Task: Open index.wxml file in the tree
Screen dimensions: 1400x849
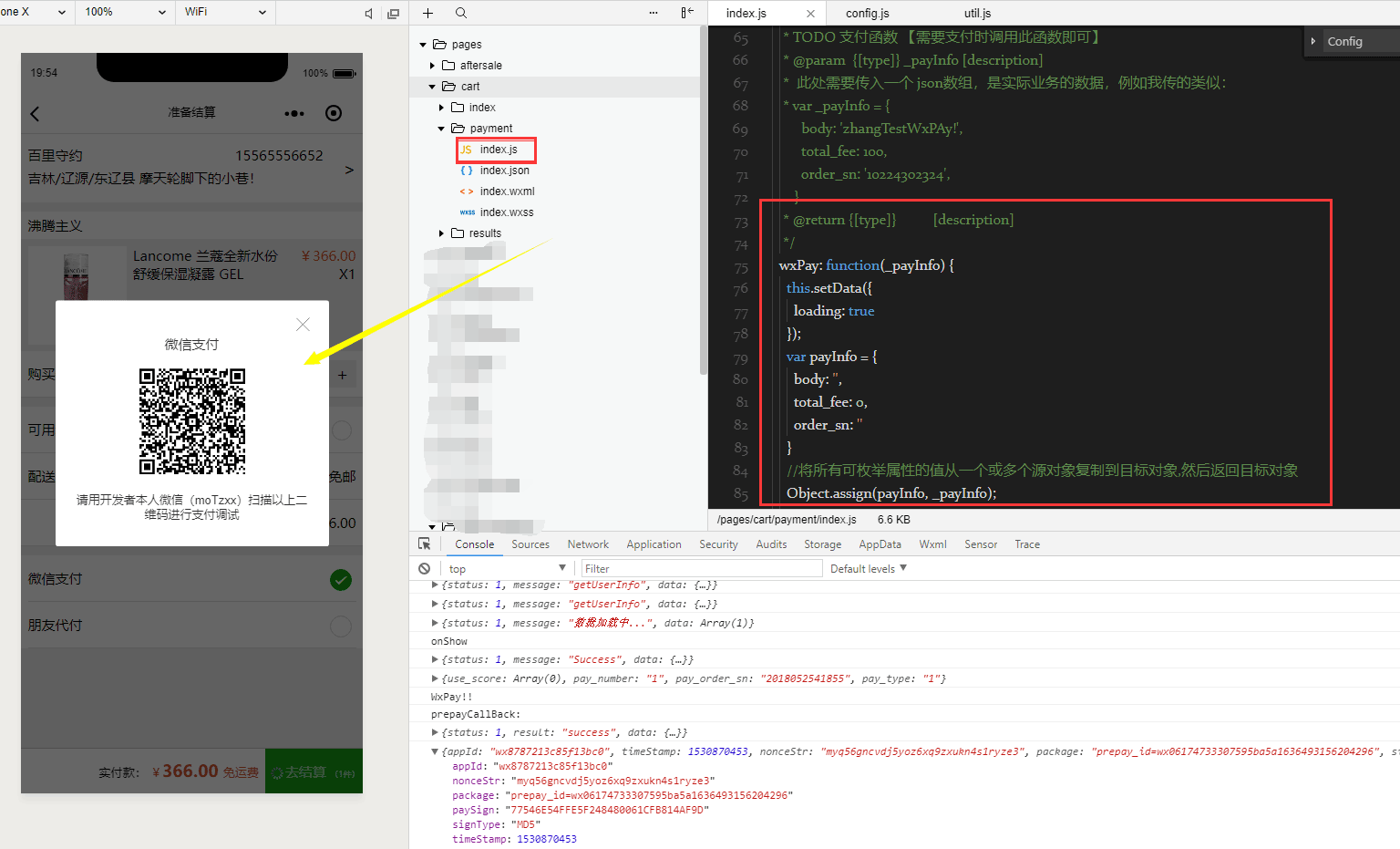Action: click(508, 192)
